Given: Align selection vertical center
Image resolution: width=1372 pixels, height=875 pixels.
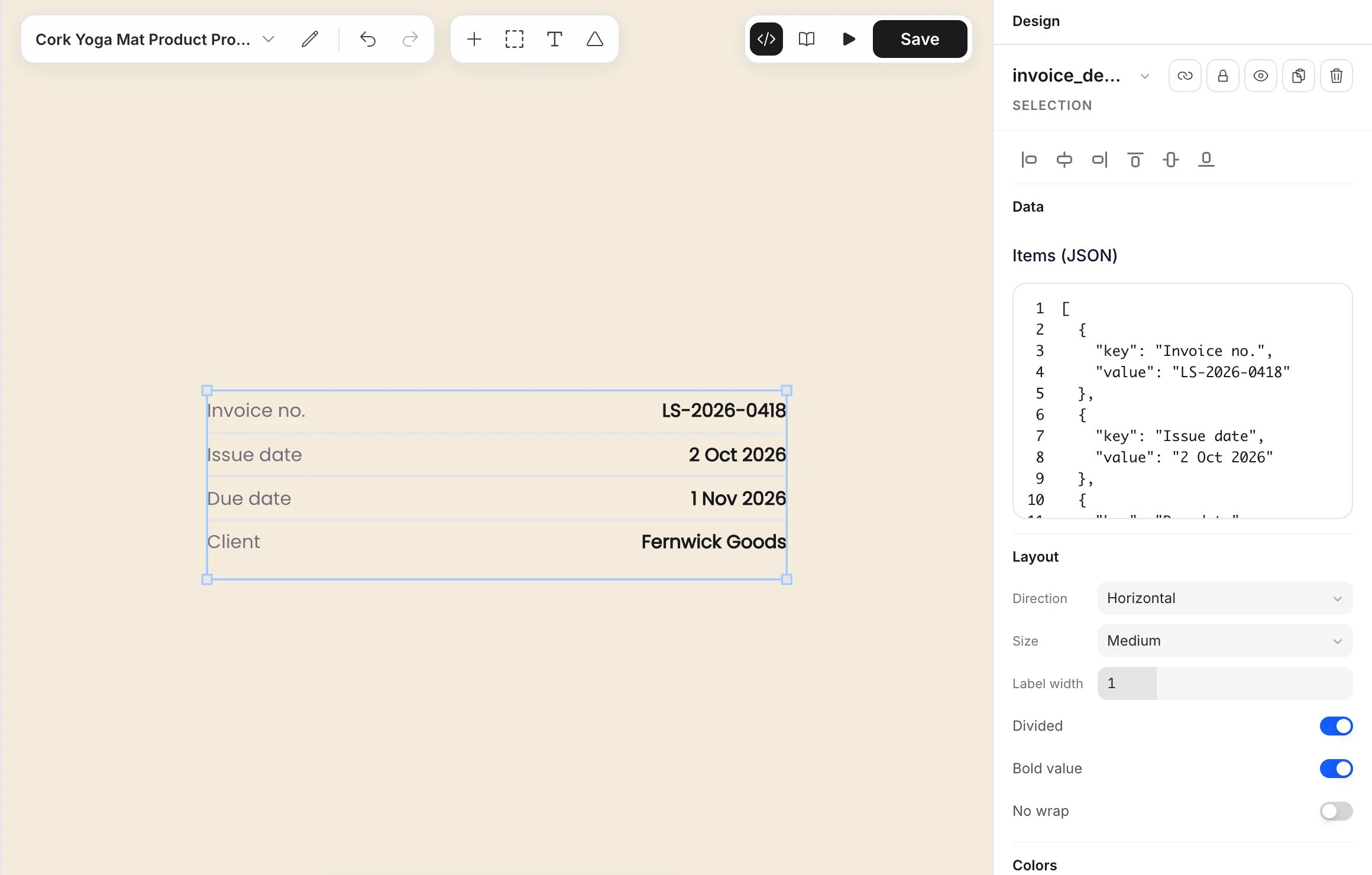Looking at the screenshot, I should 1171,160.
